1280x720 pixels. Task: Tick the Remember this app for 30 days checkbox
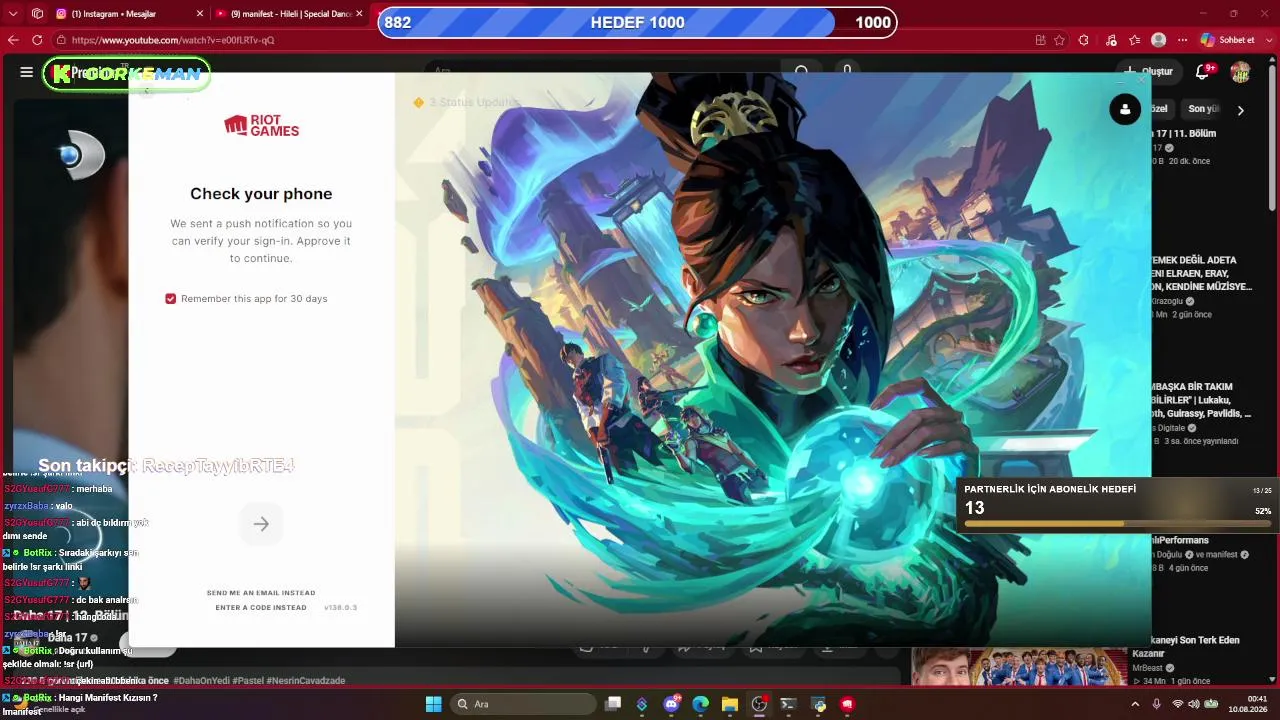(170, 299)
